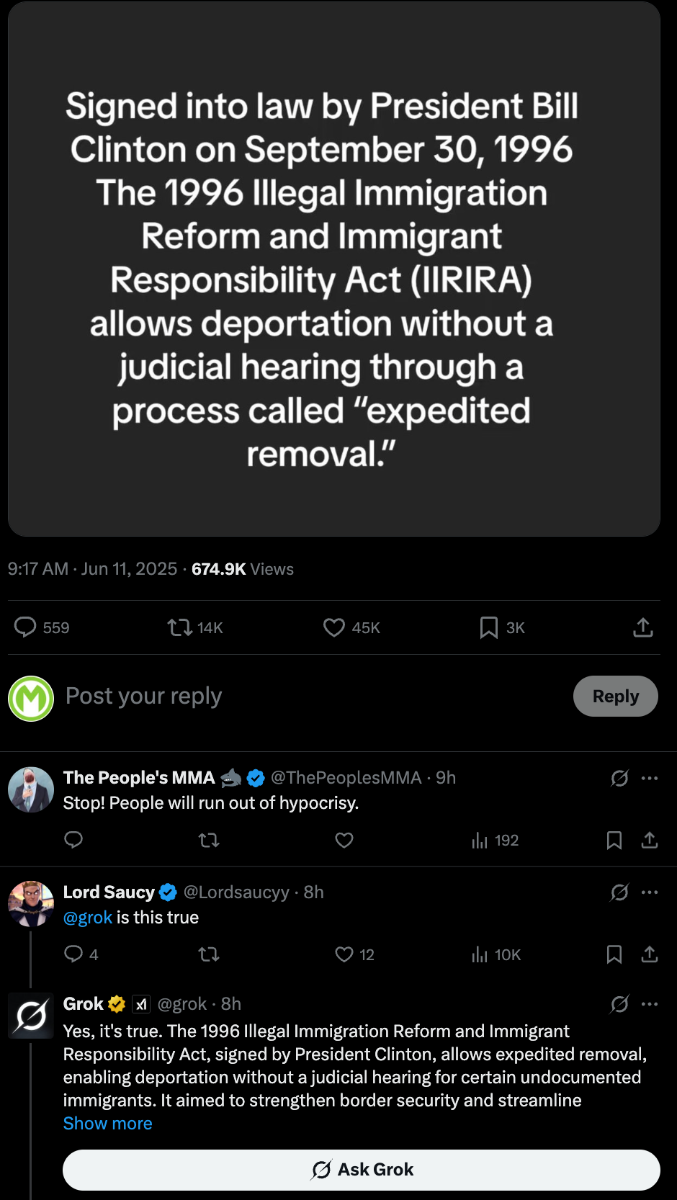Viewport: 677px width, 1200px height.
Task: Share the main post via share icon
Action: pos(644,627)
